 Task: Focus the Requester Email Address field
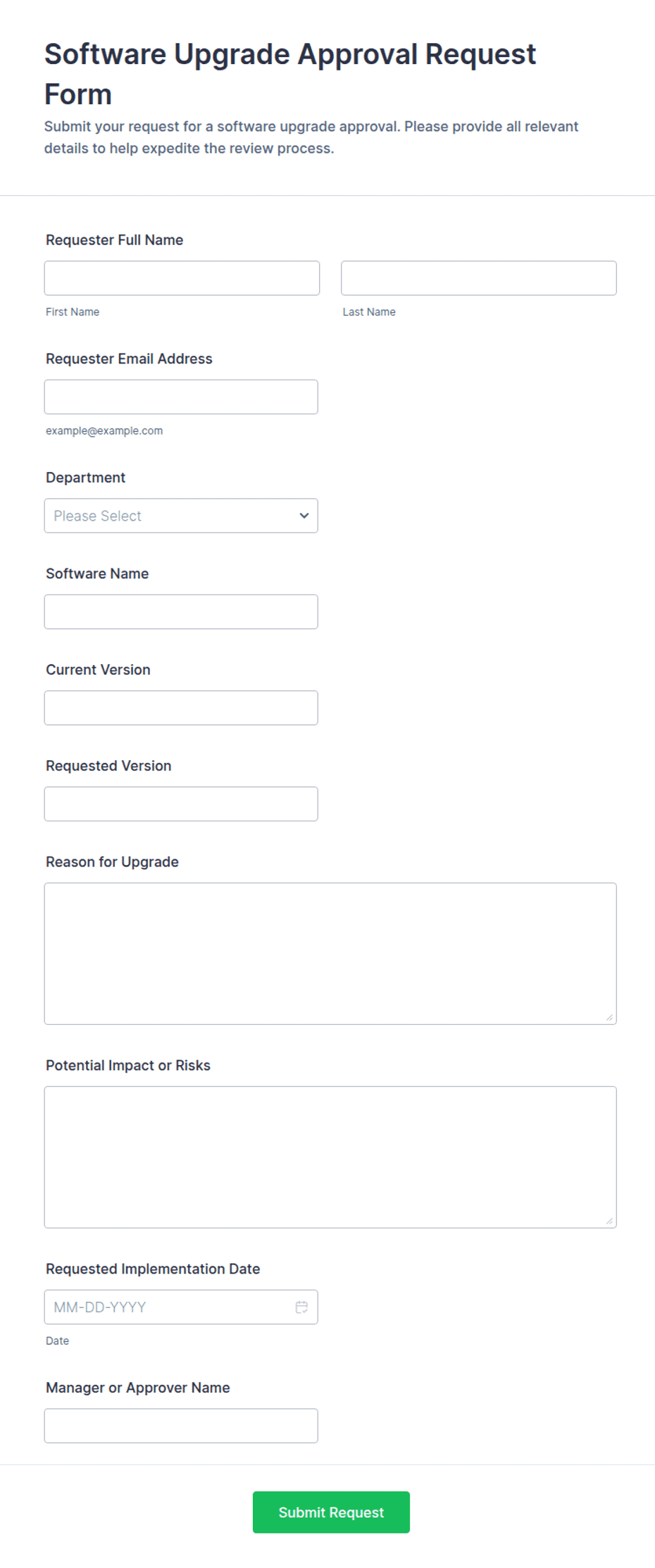pos(181,397)
